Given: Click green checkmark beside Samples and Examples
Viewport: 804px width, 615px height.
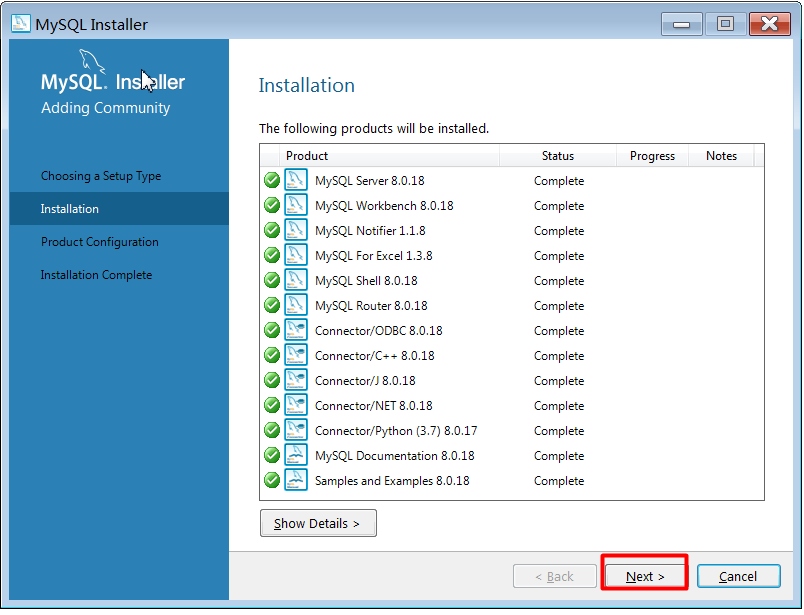Looking at the screenshot, I should click(x=272, y=481).
